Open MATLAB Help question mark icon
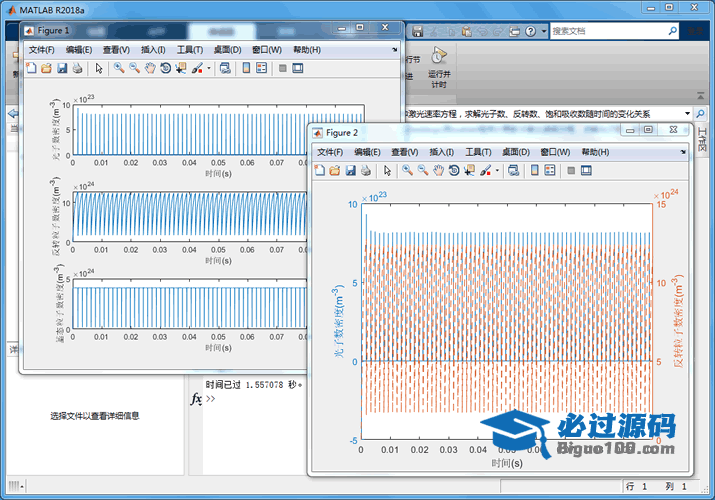Viewport: 715px width, 500px height. (530, 31)
